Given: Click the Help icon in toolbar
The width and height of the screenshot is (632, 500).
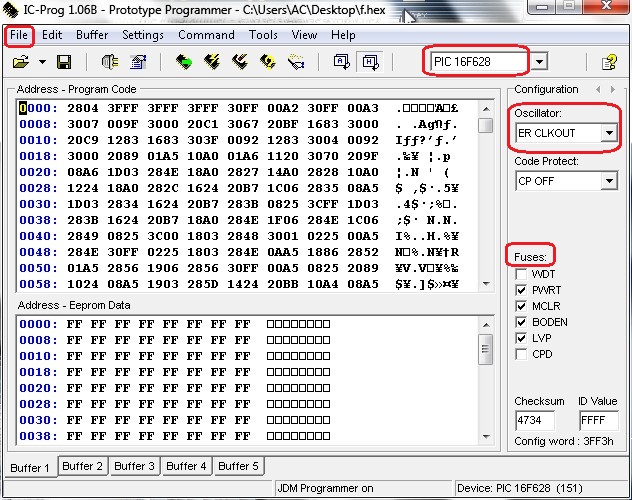Looking at the screenshot, I should pyautogui.click(x=607, y=62).
